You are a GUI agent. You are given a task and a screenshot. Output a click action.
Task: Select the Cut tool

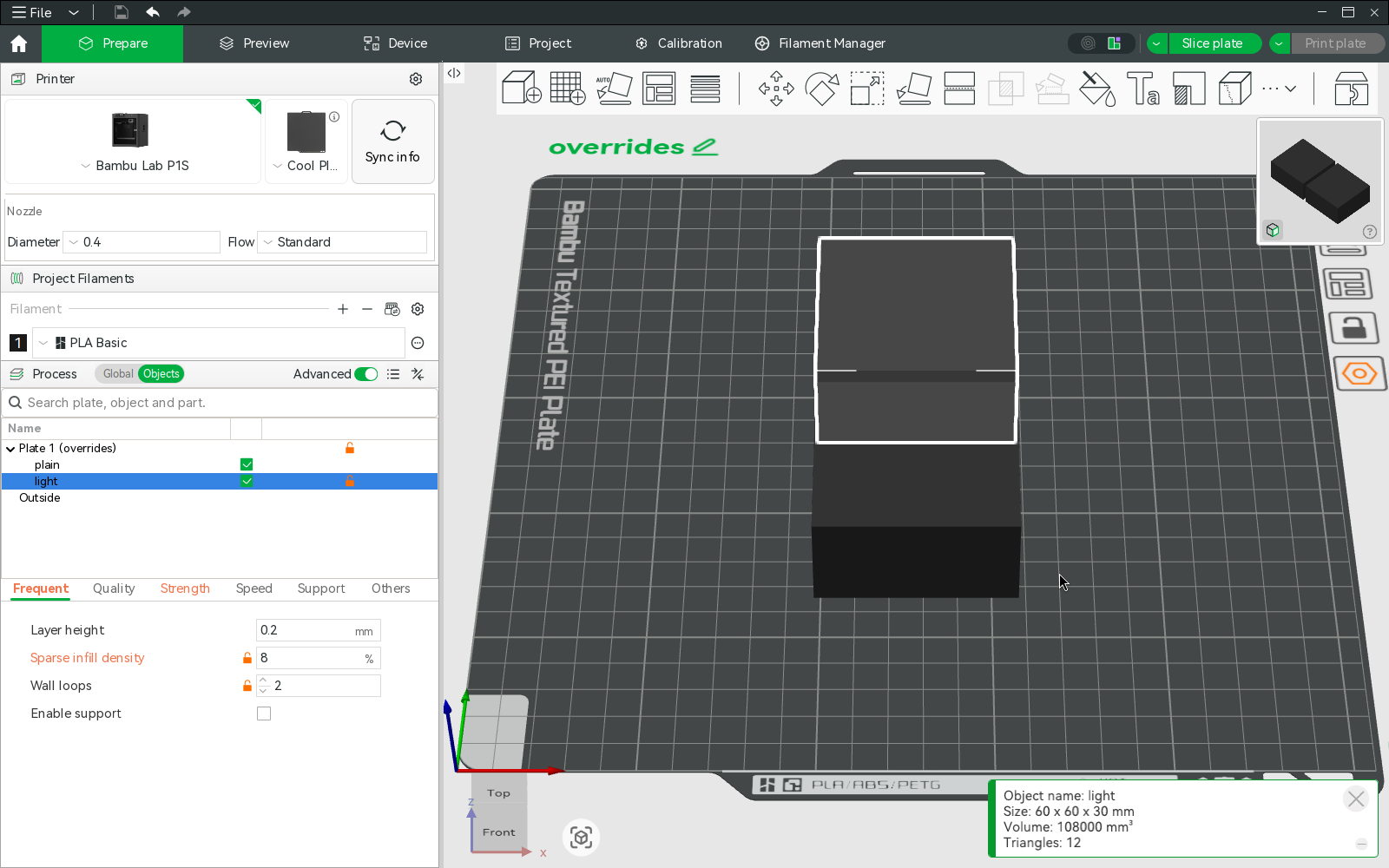coord(959,88)
